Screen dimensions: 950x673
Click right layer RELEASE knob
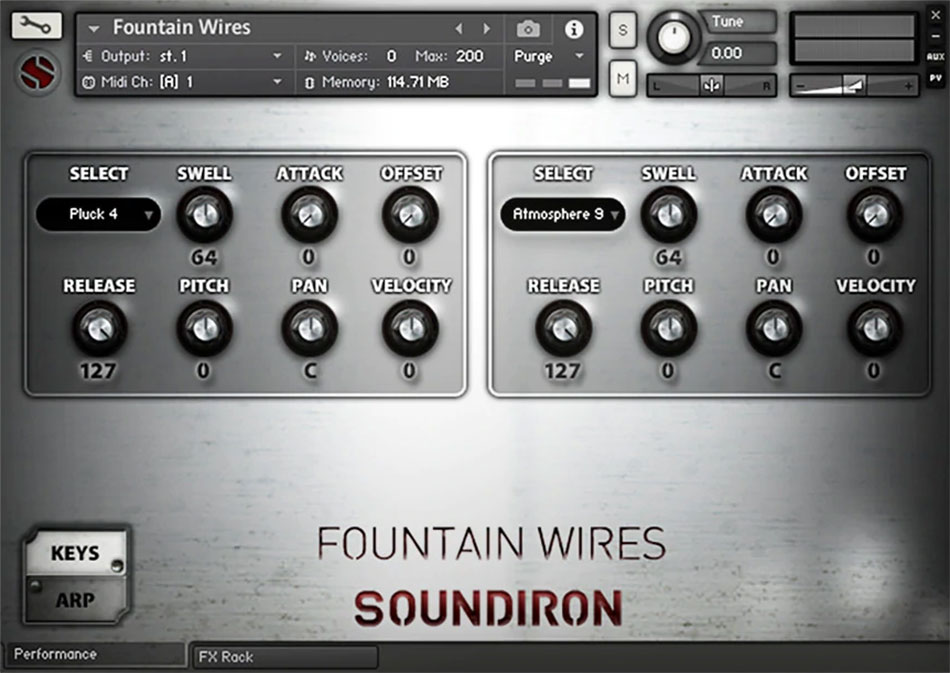coord(563,328)
